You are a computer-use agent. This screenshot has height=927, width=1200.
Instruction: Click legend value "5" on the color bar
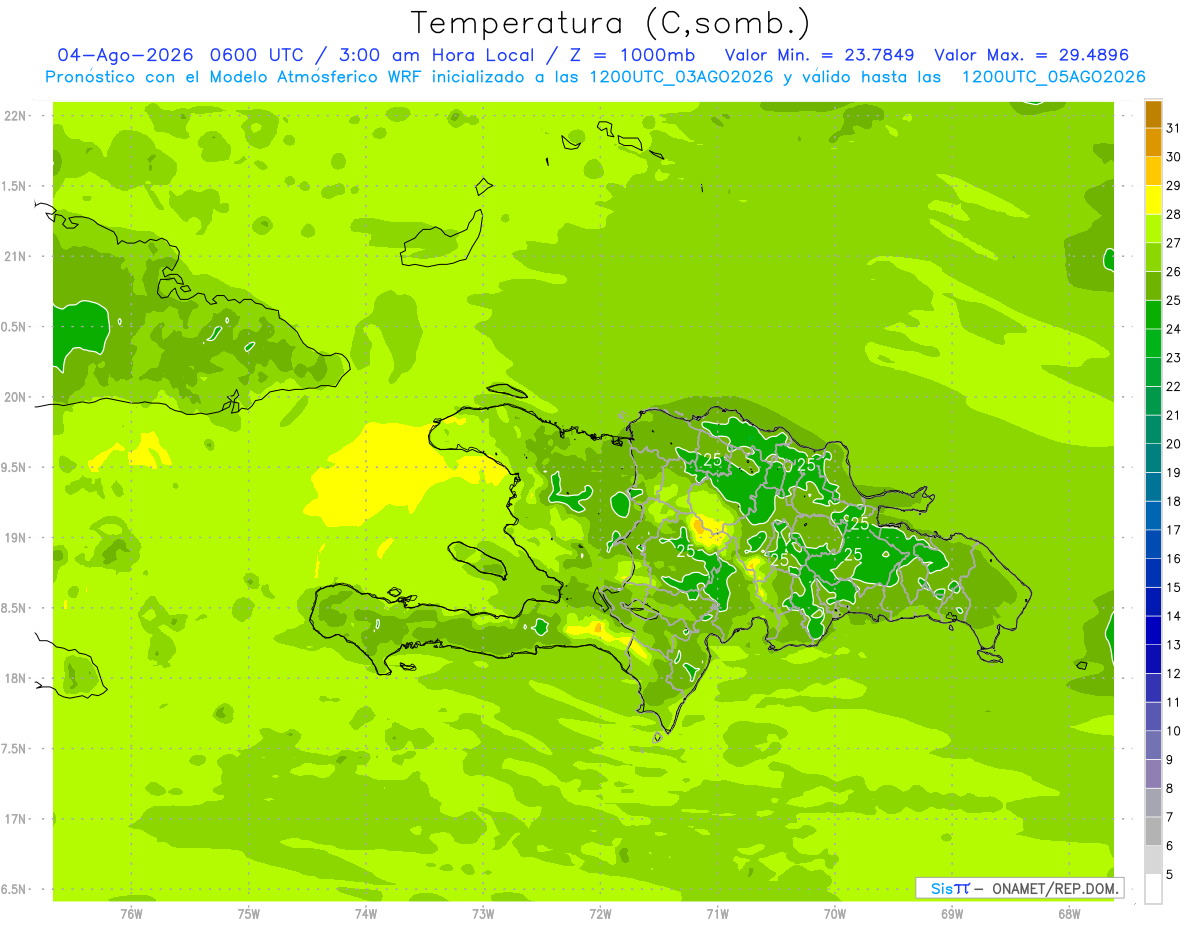click(1170, 875)
